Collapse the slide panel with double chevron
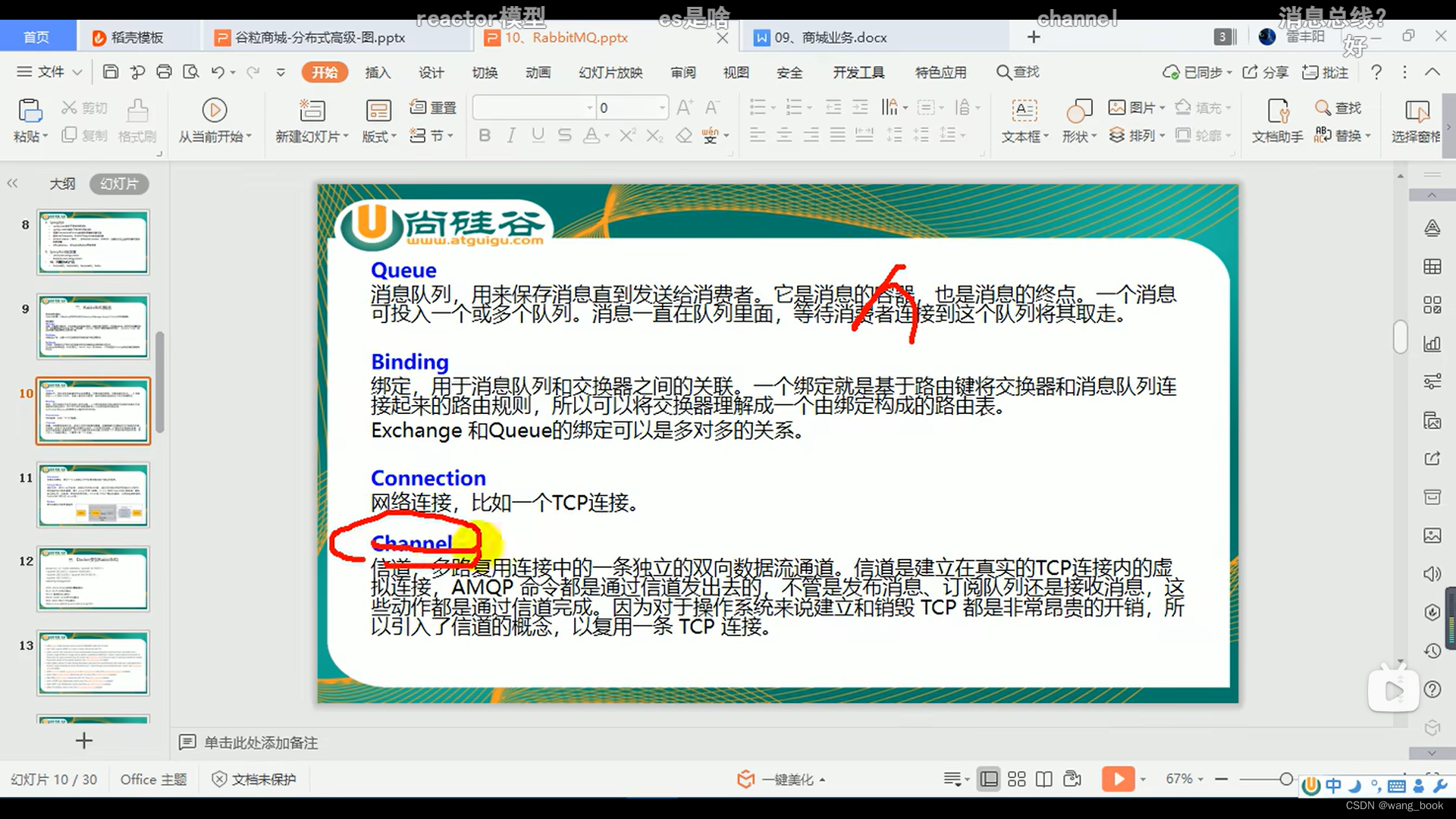1456x819 pixels. [x=12, y=184]
